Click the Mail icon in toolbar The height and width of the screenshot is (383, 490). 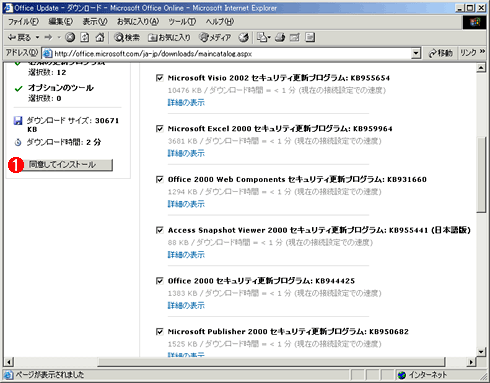(263, 38)
